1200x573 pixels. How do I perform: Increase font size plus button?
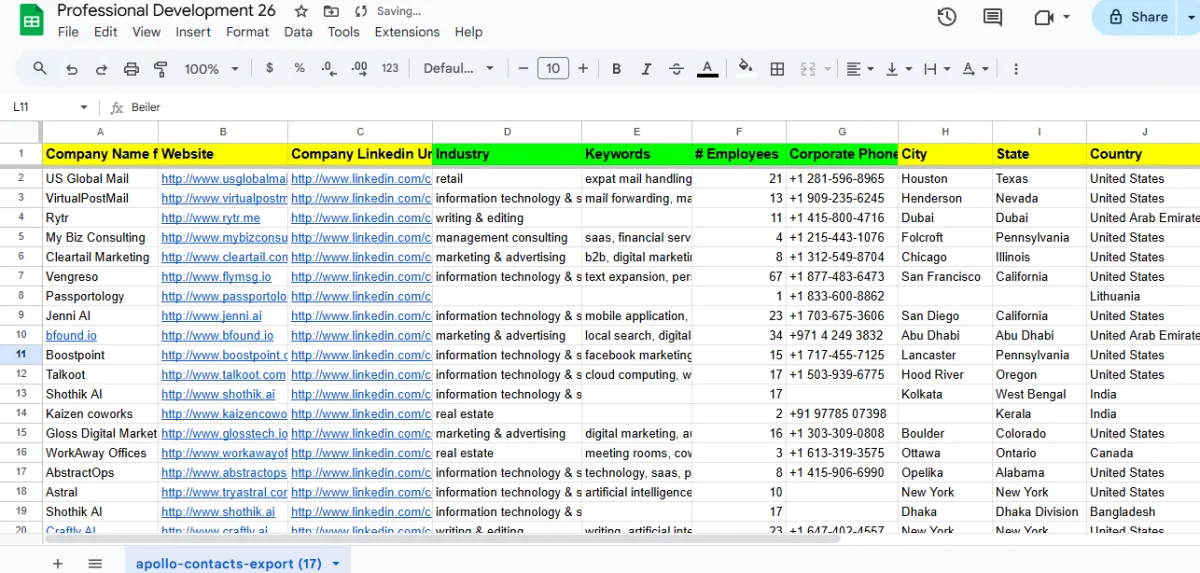[x=583, y=69]
